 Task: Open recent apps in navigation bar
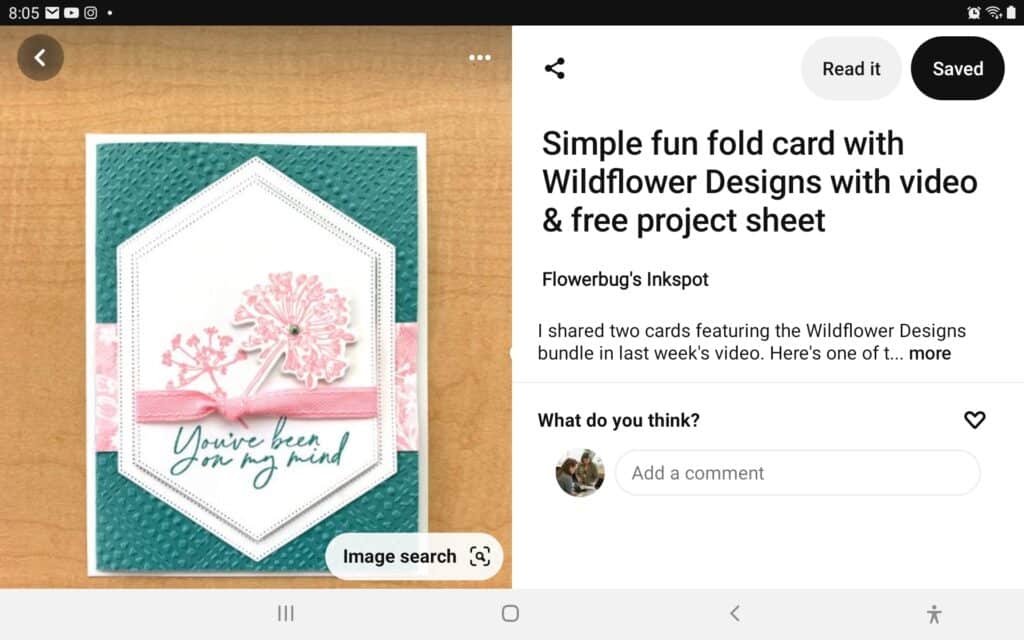click(285, 613)
